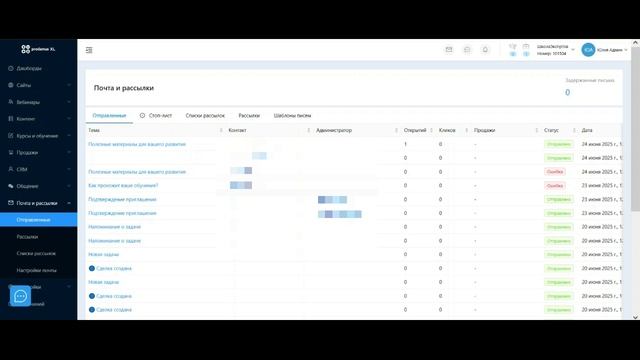Click the Контент sidebar icon
This screenshot has width=640, height=360.
point(11,119)
